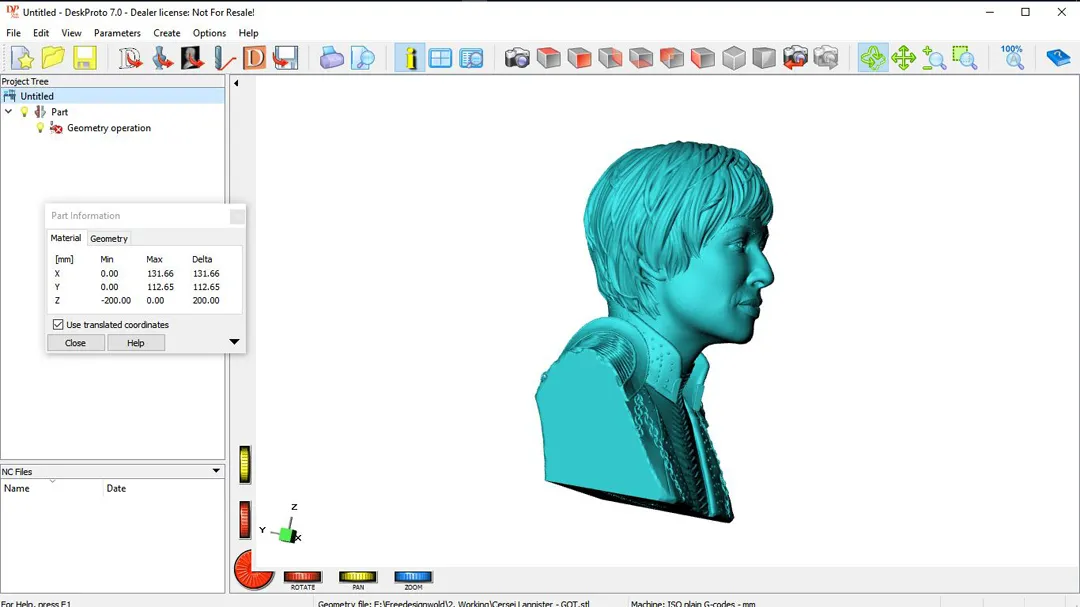Open a project with the yellow folder icon

[x=53, y=58]
